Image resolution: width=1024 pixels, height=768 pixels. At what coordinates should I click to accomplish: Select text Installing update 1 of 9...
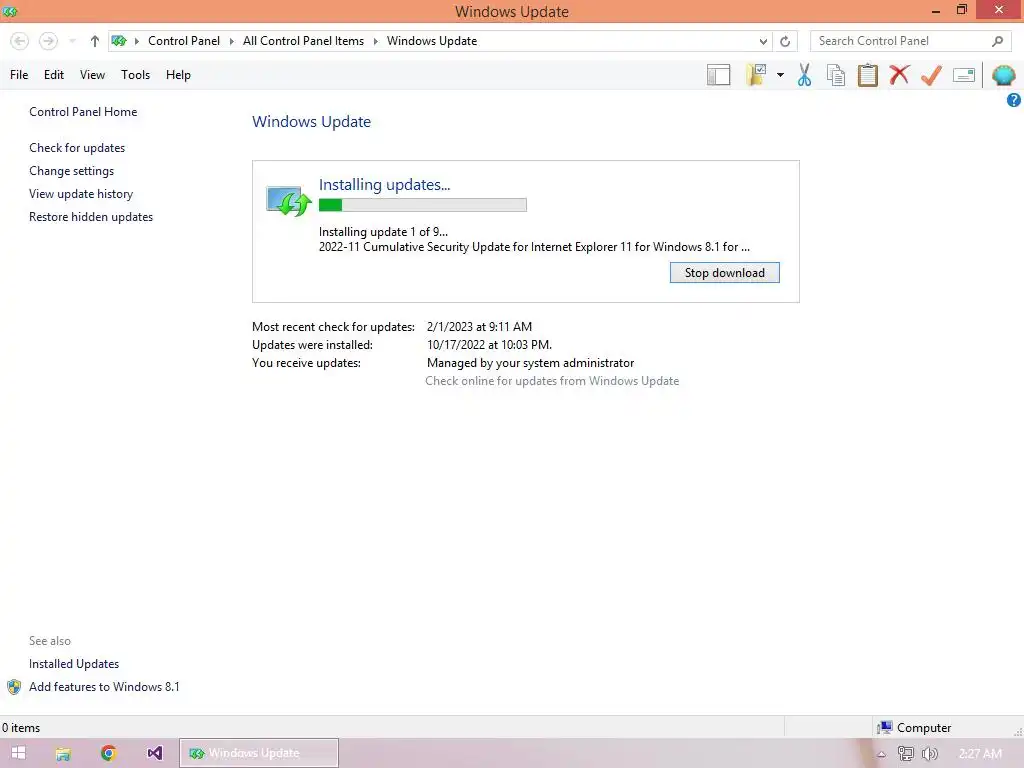[383, 232]
